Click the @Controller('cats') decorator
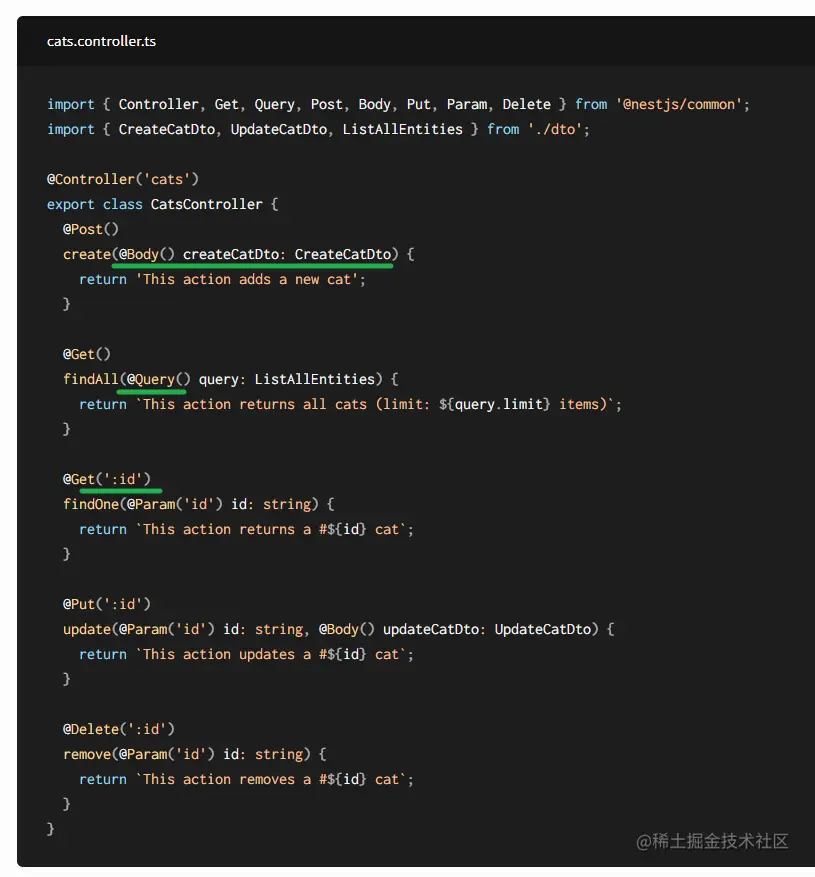The width and height of the screenshot is (815, 877). coord(123,180)
